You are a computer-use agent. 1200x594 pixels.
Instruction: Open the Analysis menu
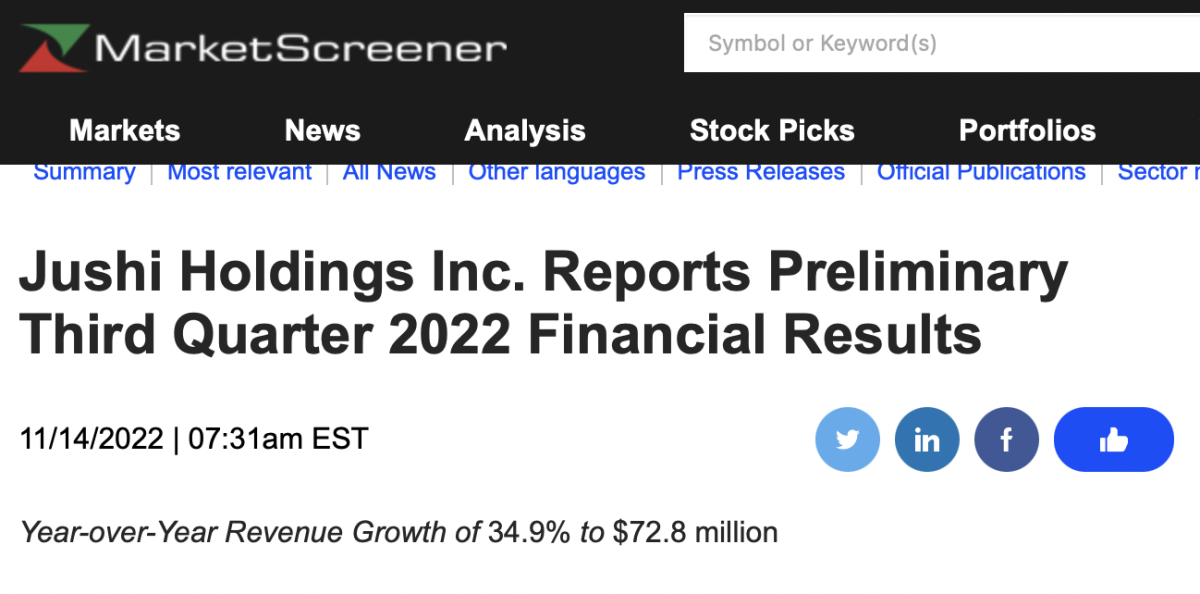[x=525, y=130]
